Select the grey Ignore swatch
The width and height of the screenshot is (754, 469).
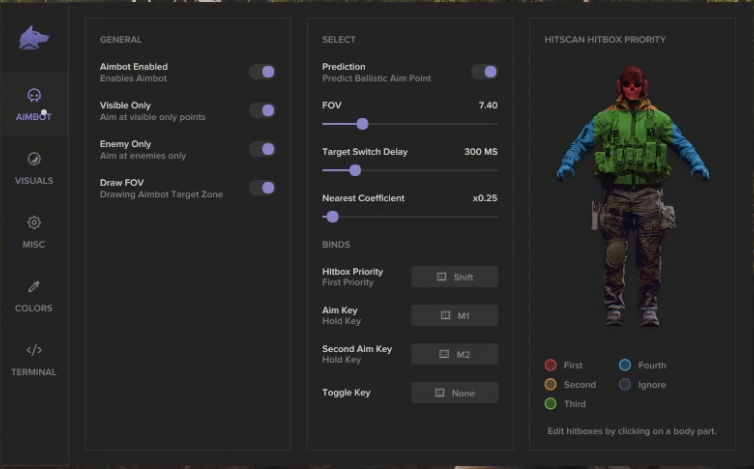[x=625, y=384]
